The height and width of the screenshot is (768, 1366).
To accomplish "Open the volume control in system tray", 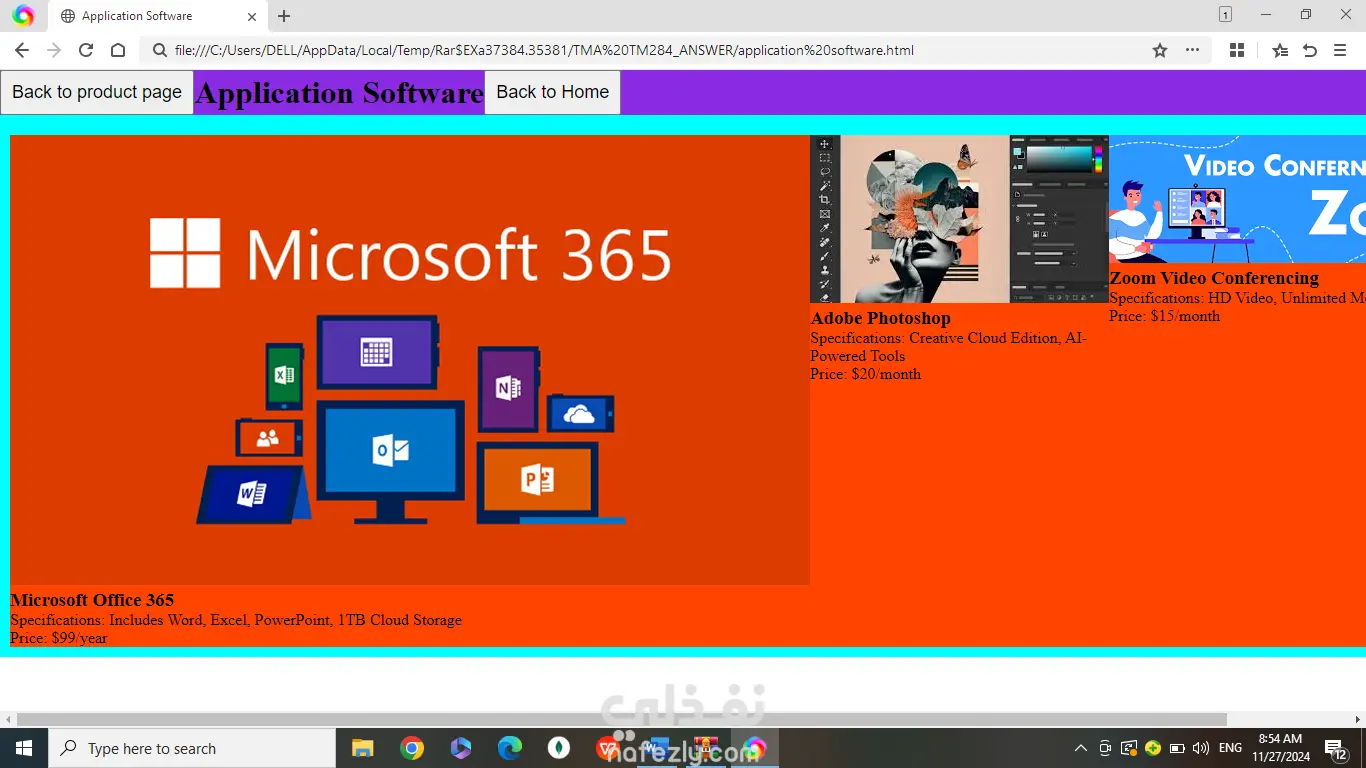I will point(1201,748).
